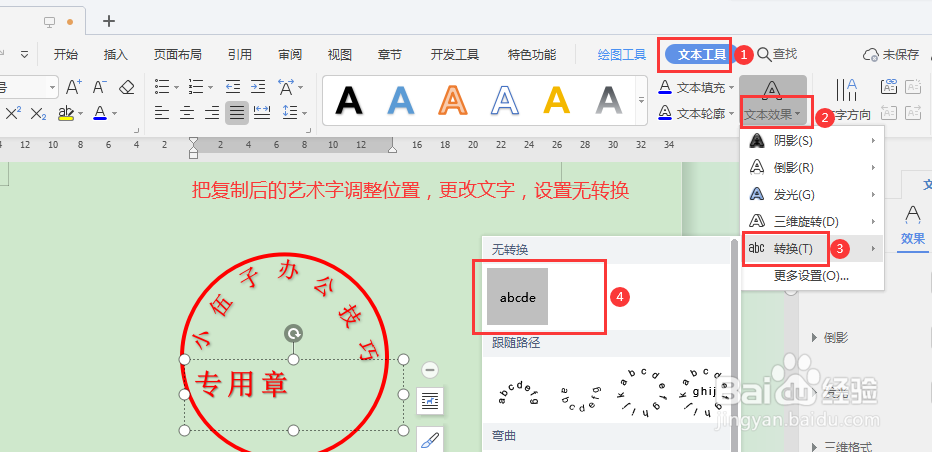The width and height of the screenshot is (932, 452).
Task: Choose 更多设置(O)... menu entry
Action: pyautogui.click(x=811, y=275)
